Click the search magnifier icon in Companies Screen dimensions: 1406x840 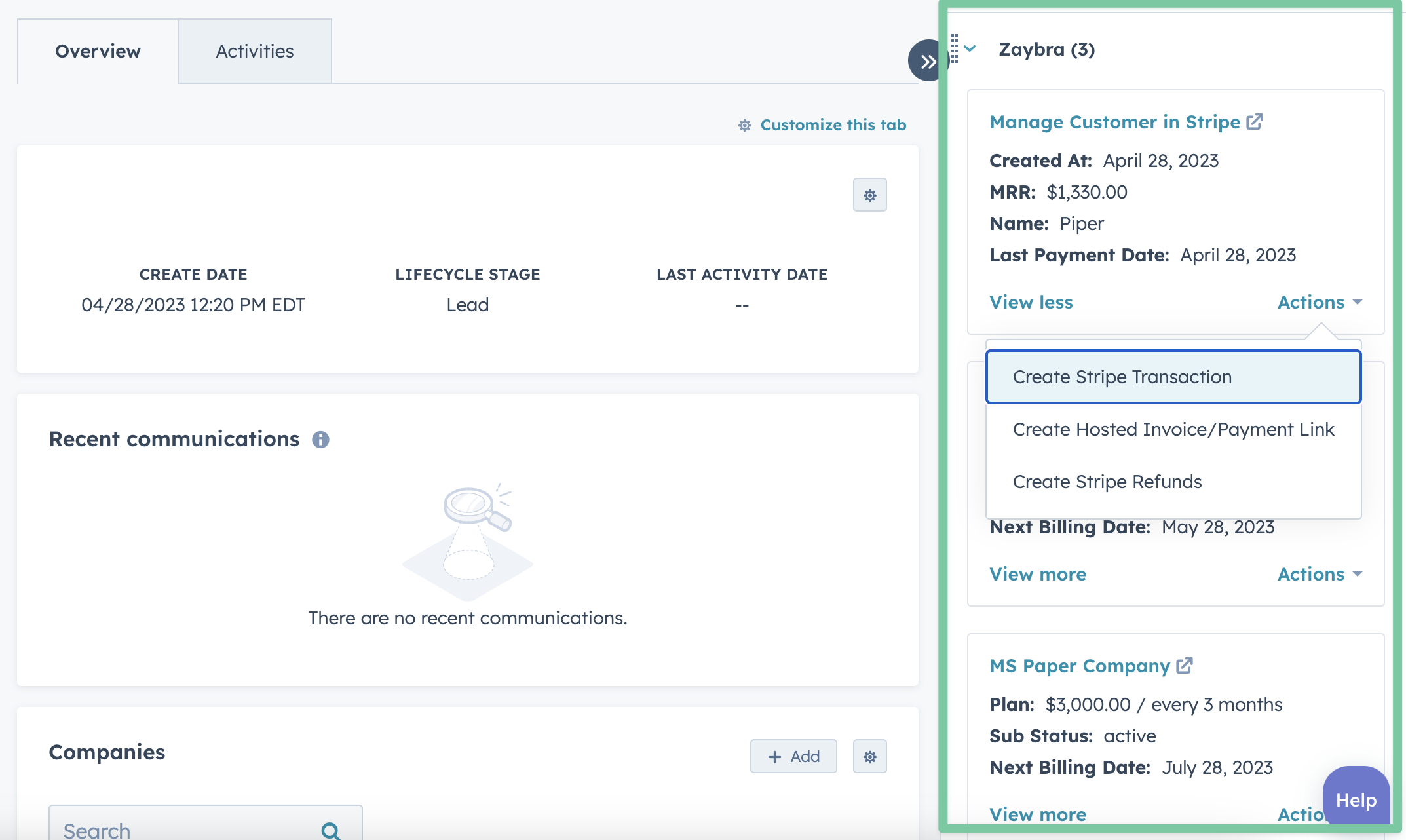331,830
